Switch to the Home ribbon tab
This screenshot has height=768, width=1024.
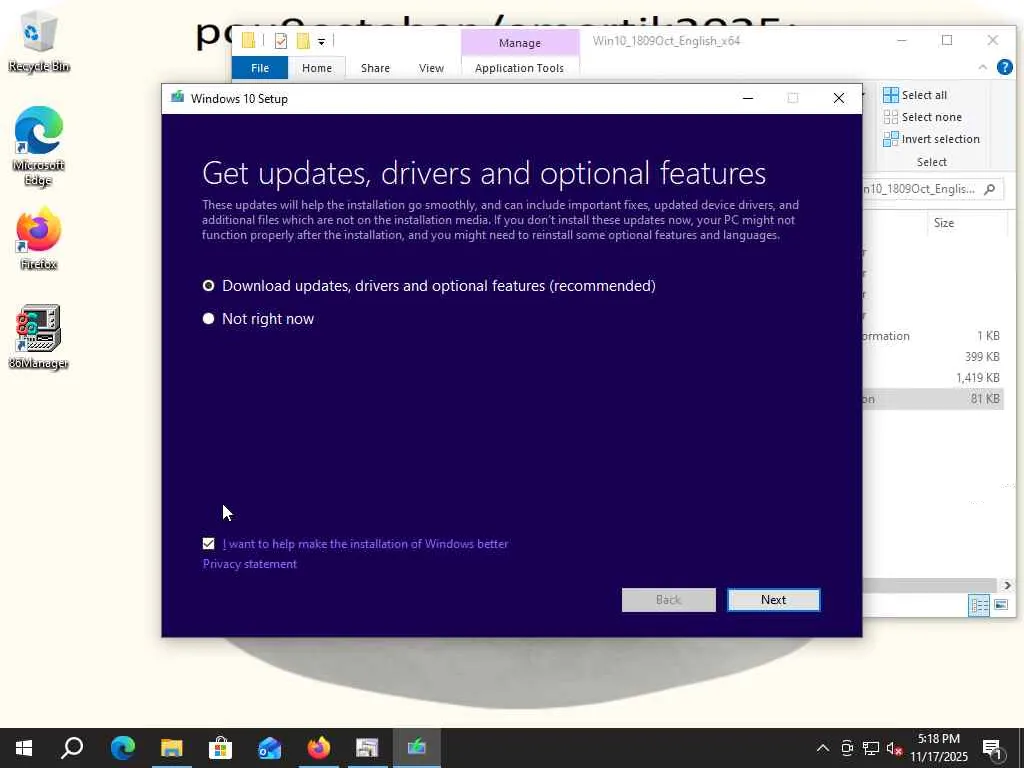tap(317, 68)
